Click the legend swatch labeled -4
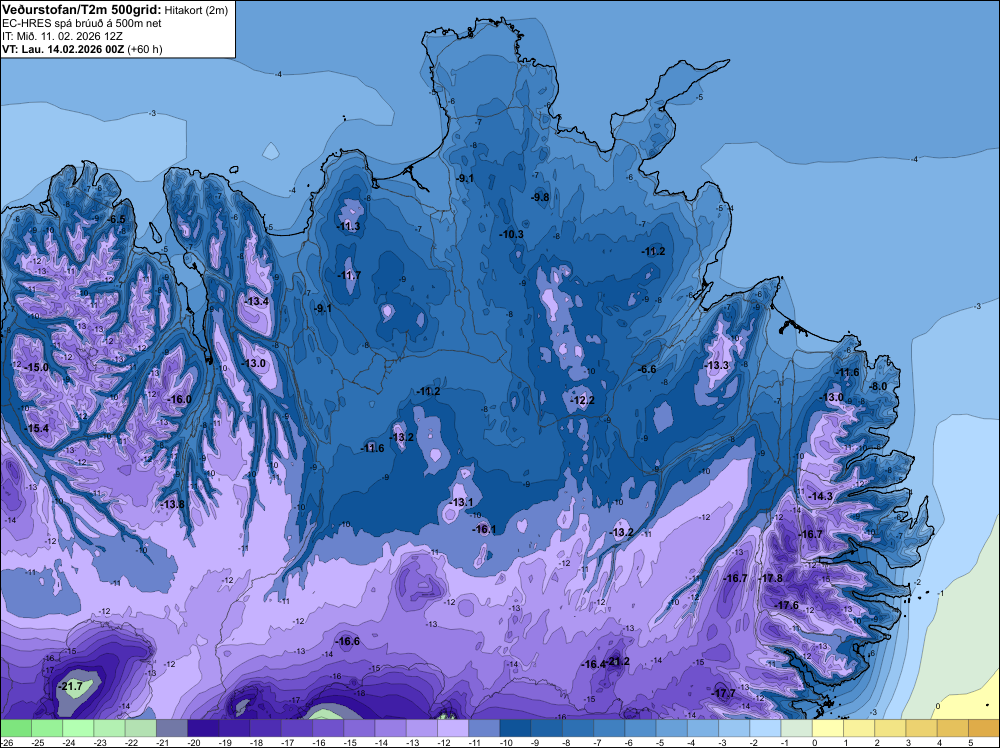The image size is (1000, 748). click(703, 728)
